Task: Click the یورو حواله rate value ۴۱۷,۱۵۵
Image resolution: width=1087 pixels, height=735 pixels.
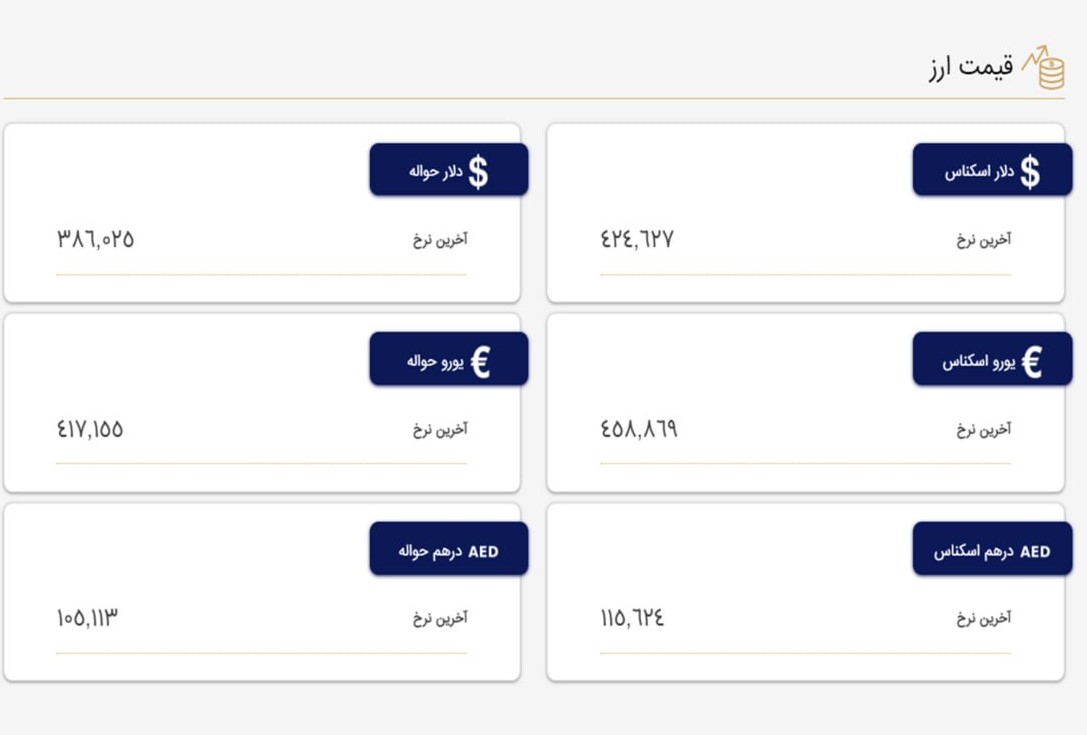Action: (90, 429)
